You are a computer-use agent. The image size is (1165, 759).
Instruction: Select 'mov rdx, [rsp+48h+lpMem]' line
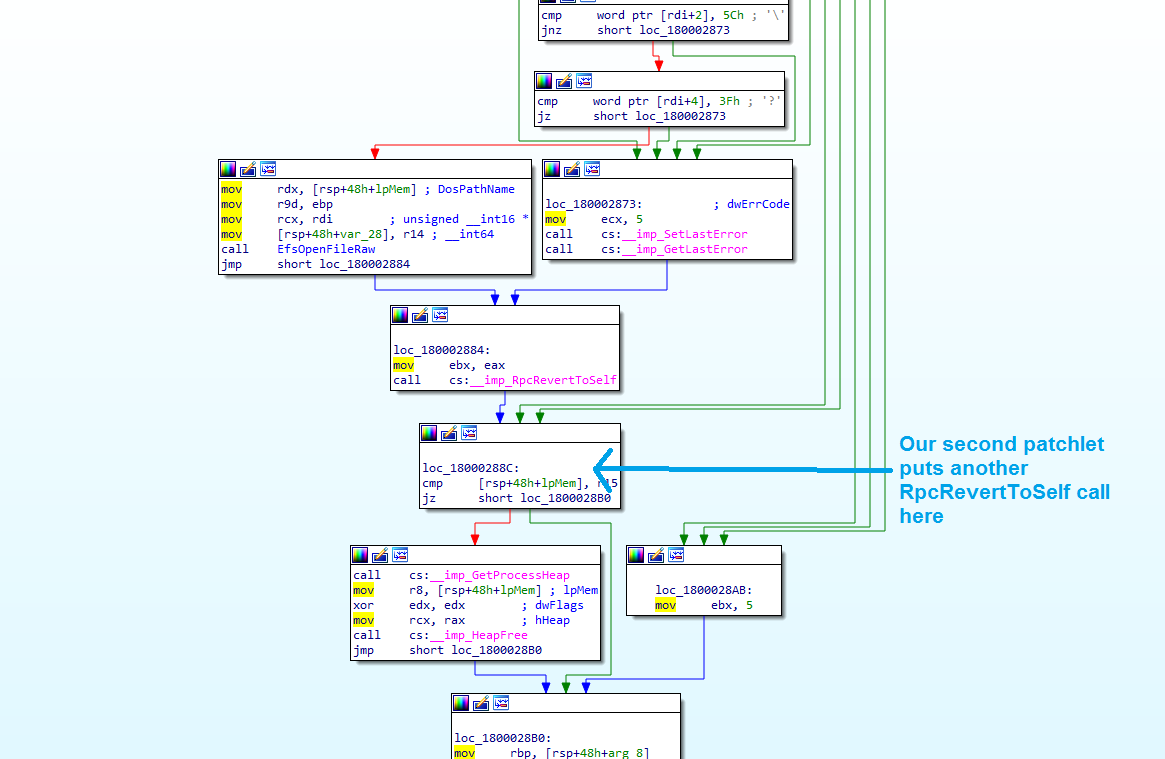(x=318, y=189)
